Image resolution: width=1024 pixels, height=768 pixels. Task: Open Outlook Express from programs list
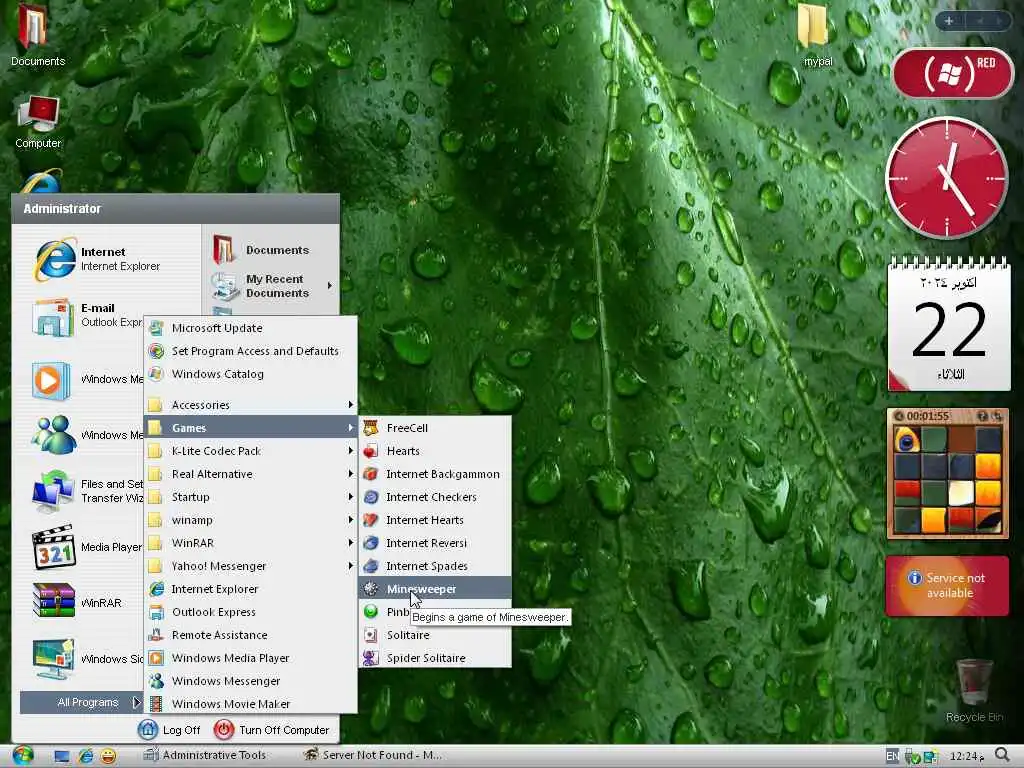251,612
